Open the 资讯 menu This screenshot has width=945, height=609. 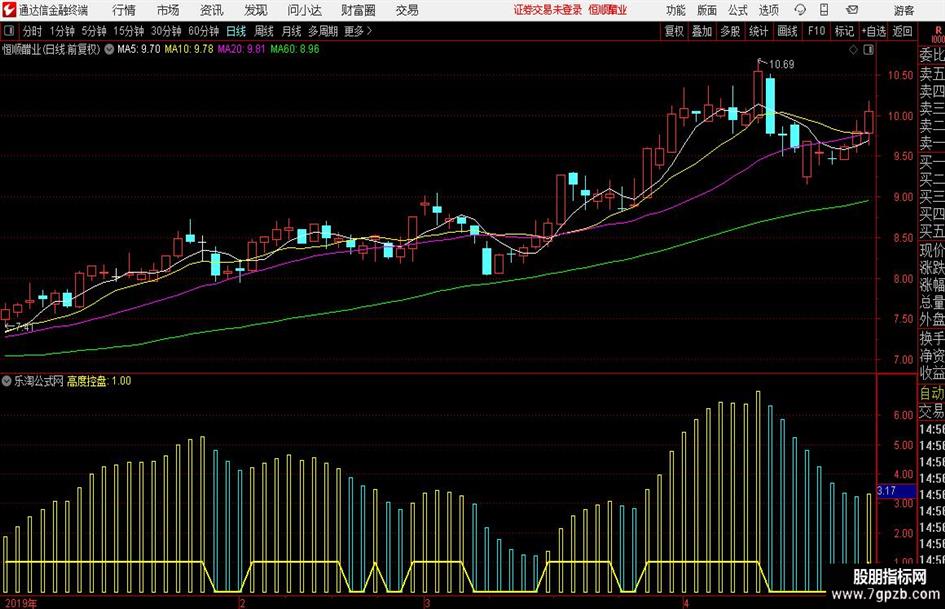(212, 10)
